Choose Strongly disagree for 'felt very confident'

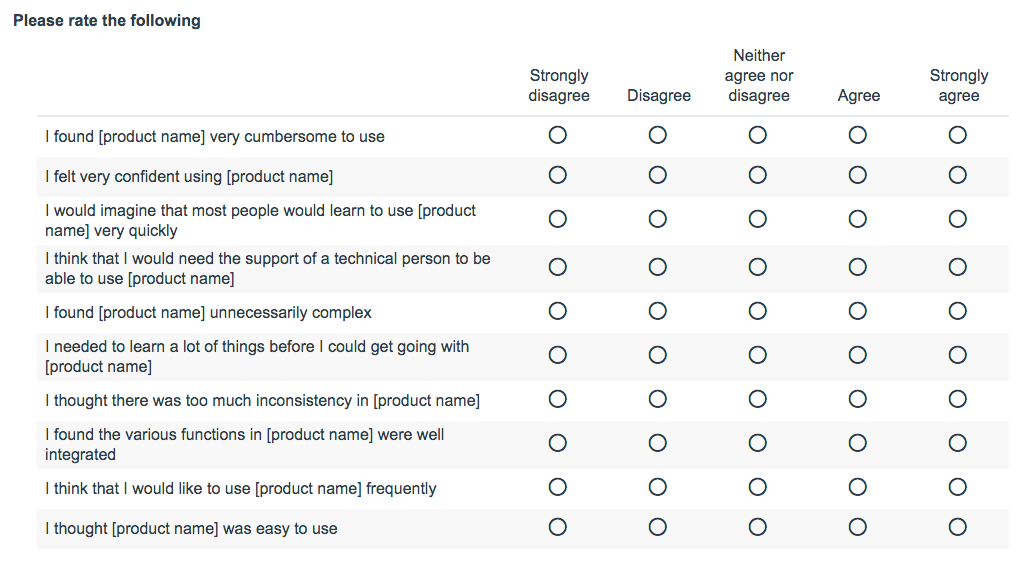click(x=558, y=175)
